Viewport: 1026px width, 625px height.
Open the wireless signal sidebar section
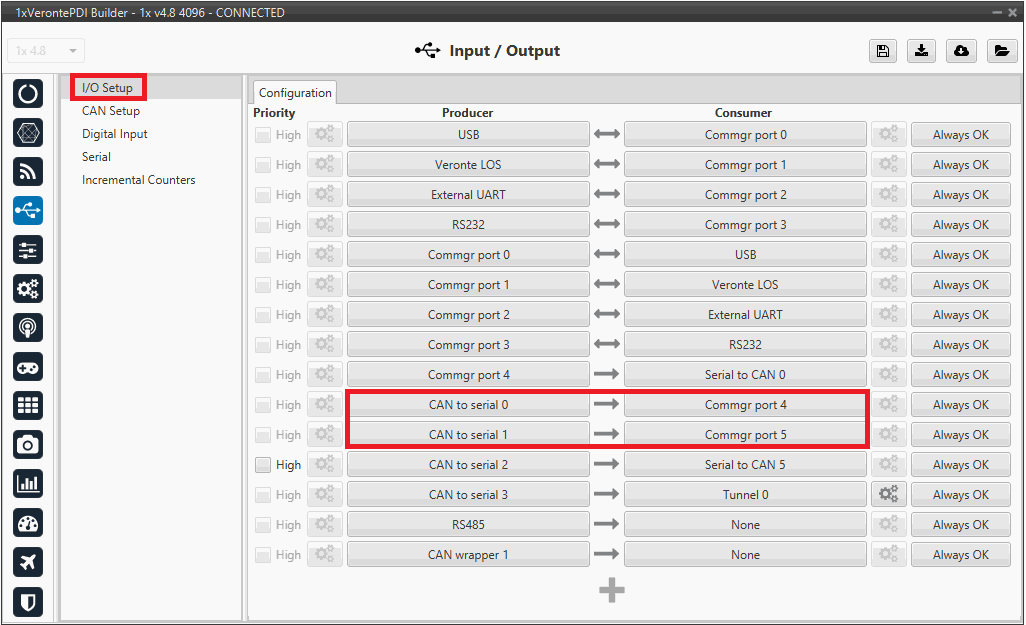[x=28, y=172]
